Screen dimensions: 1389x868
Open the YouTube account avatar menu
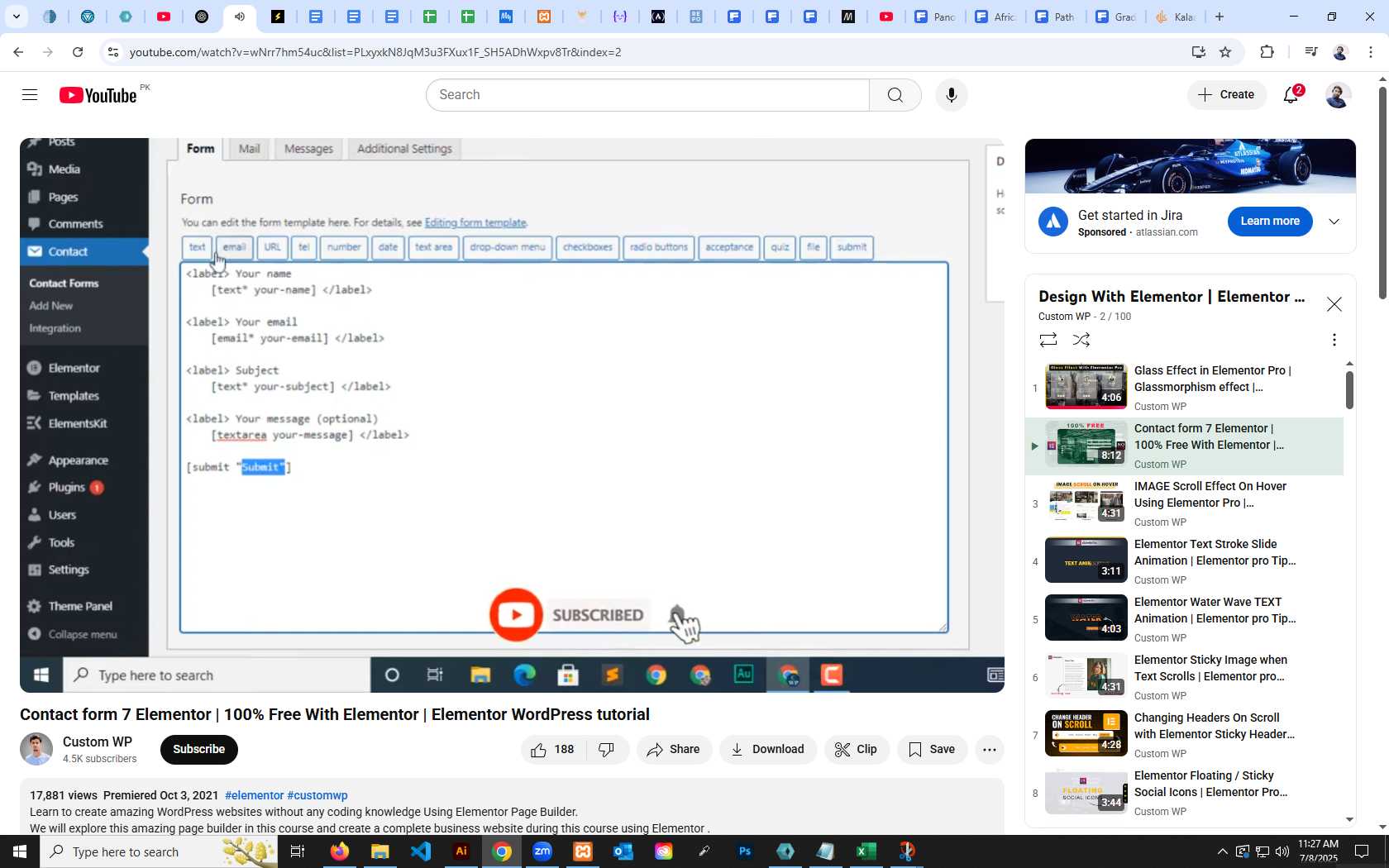tap(1338, 95)
